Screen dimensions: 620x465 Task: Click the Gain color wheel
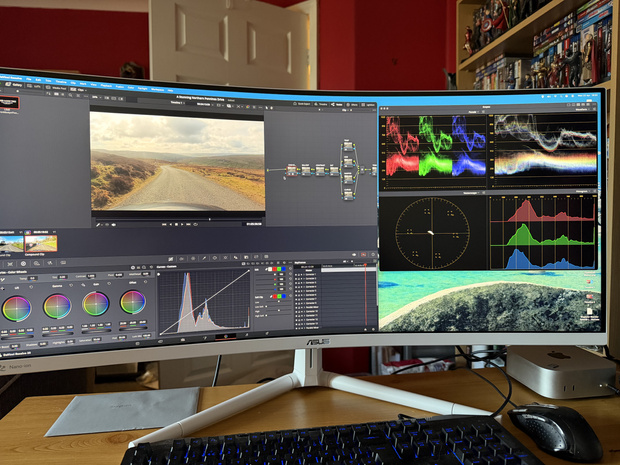(x=96, y=303)
